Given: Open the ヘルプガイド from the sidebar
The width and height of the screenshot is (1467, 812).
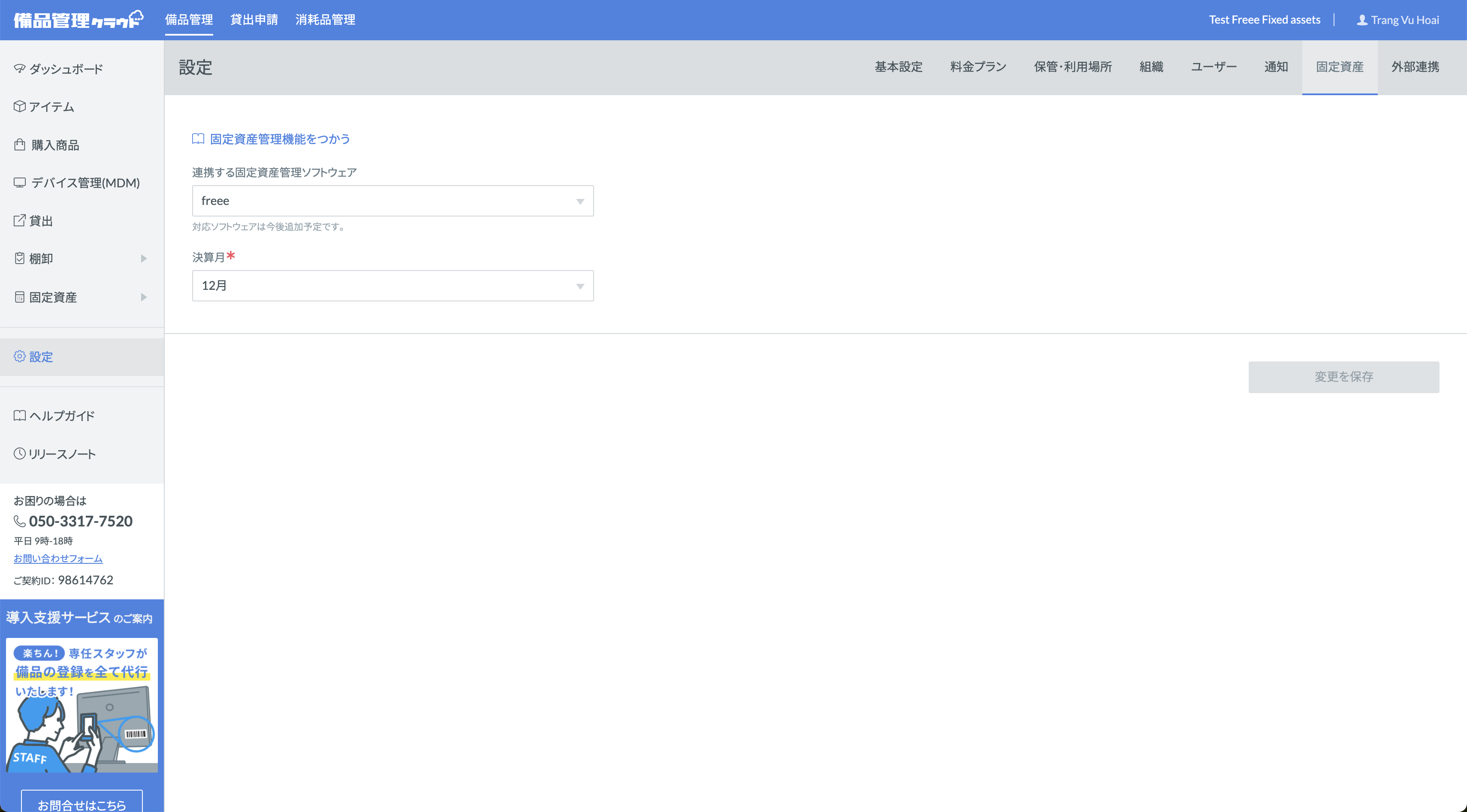Looking at the screenshot, I should pyautogui.click(x=61, y=415).
